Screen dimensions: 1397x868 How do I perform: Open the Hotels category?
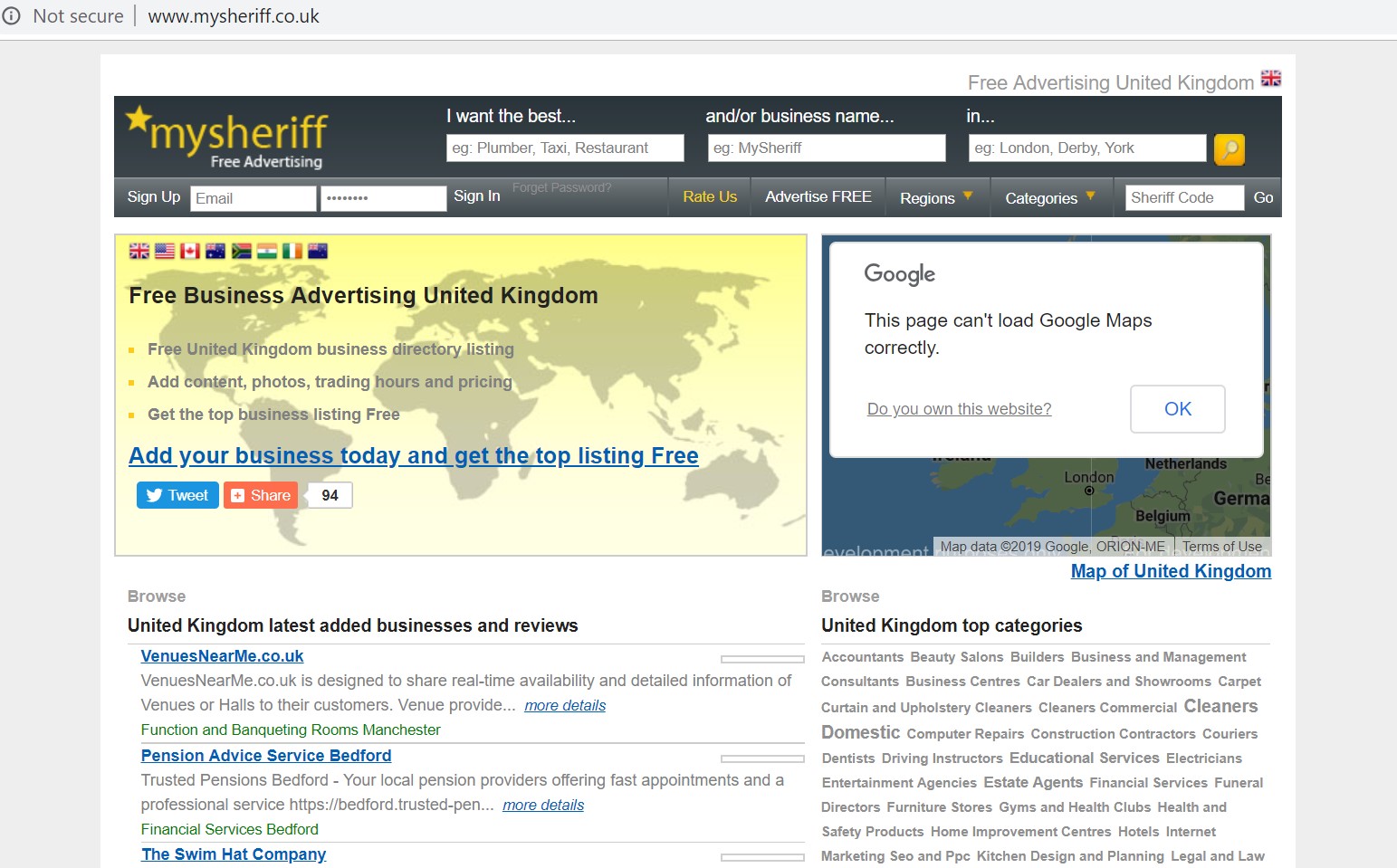pyautogui.click(x=1138, y=832)
